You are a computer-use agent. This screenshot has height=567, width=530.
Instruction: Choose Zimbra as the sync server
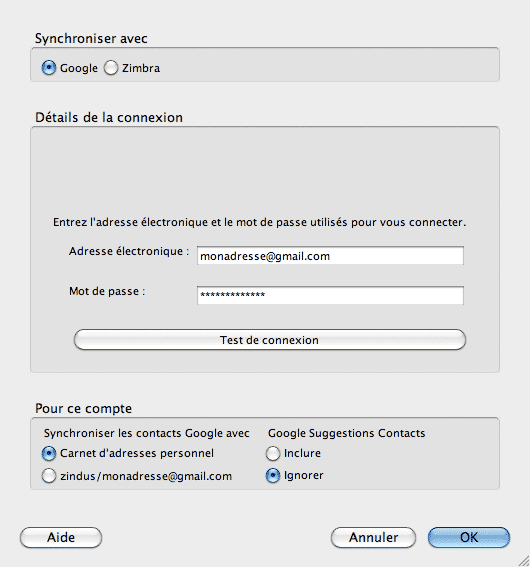(111, 68)
